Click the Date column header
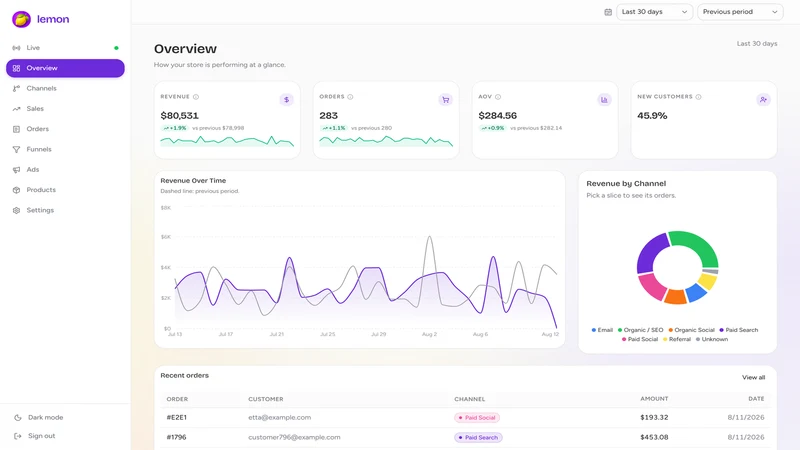Image resolution: width=800 pixels, height=450 pixels. 756,398
